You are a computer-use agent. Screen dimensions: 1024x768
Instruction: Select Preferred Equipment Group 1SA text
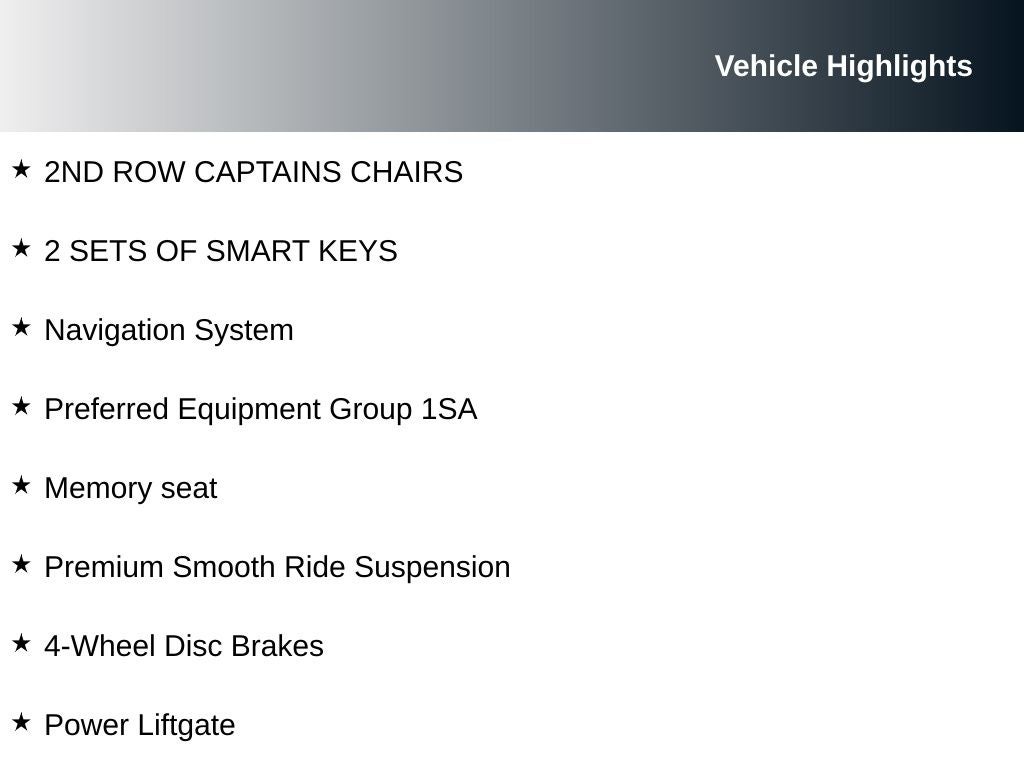[261, 409]
